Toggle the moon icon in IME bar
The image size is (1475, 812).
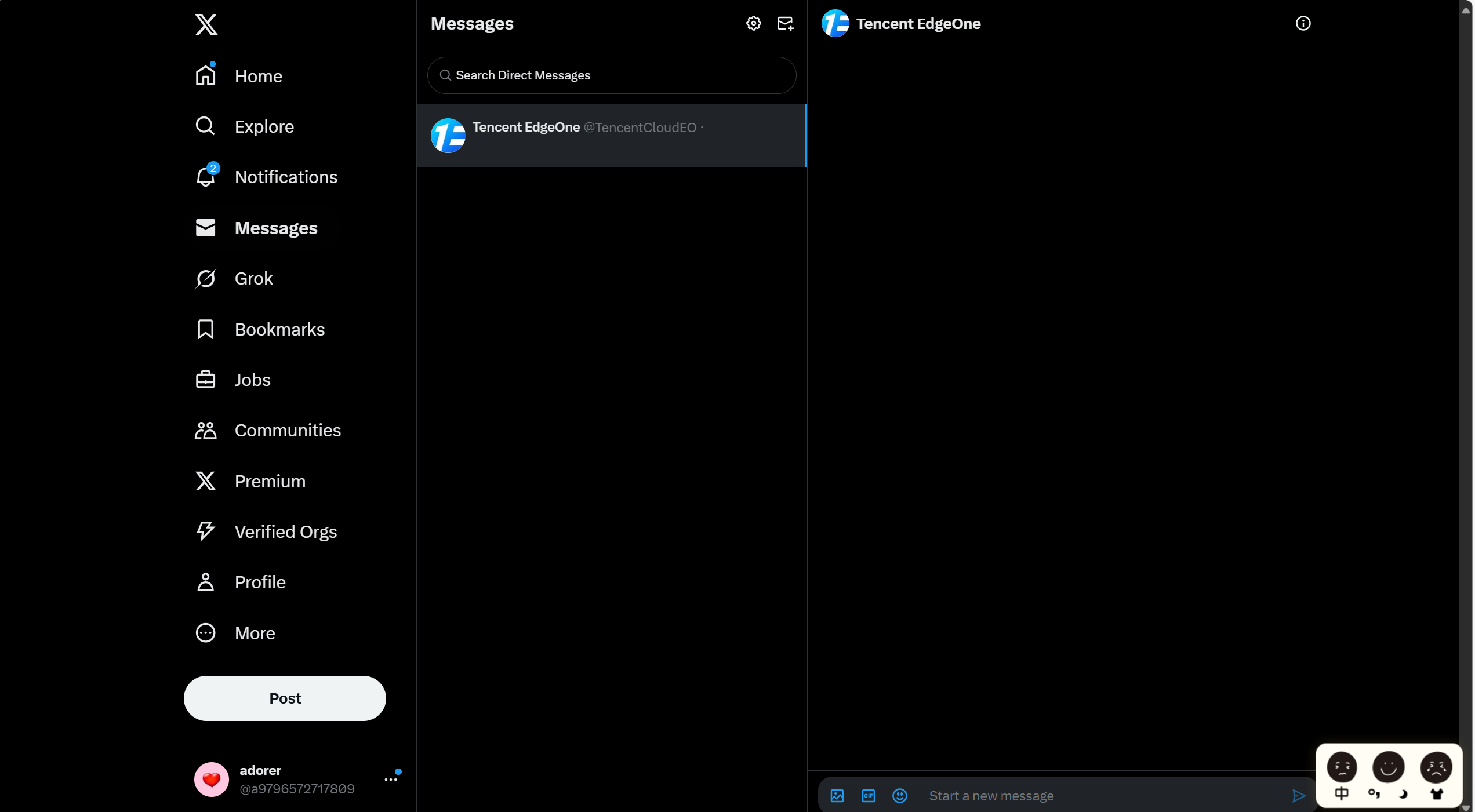(x=1404, y=793)
